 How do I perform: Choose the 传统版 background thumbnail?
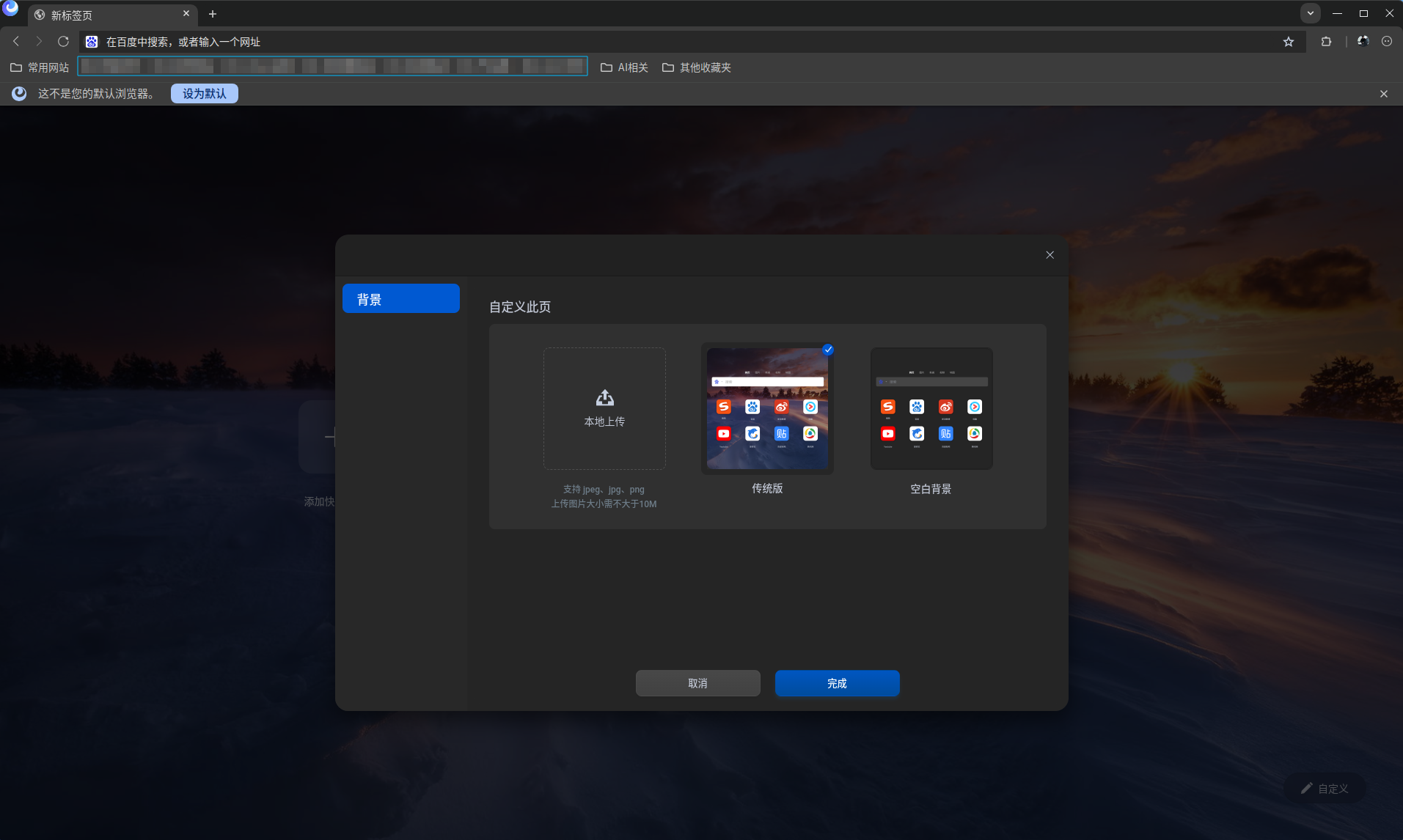point(767,408)
